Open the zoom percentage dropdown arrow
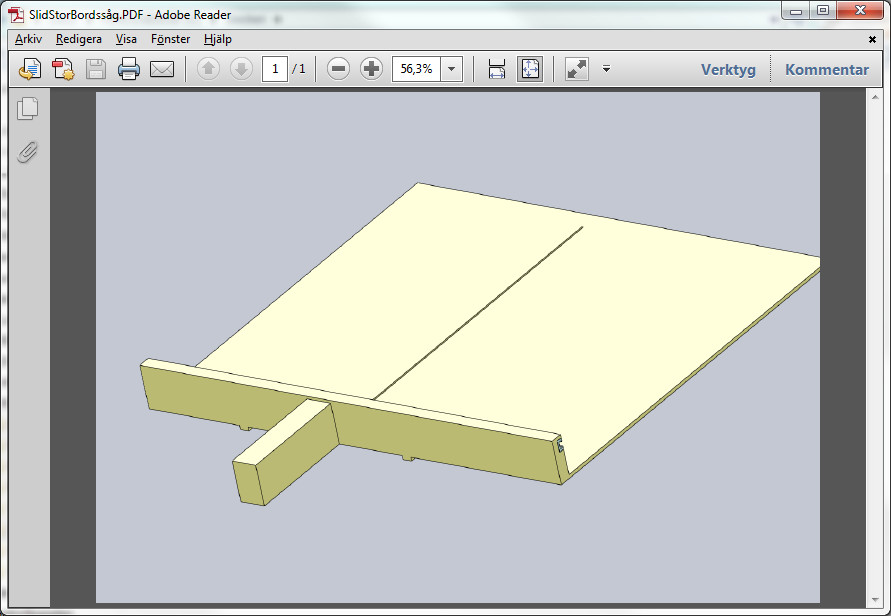 tap(452, 69)
